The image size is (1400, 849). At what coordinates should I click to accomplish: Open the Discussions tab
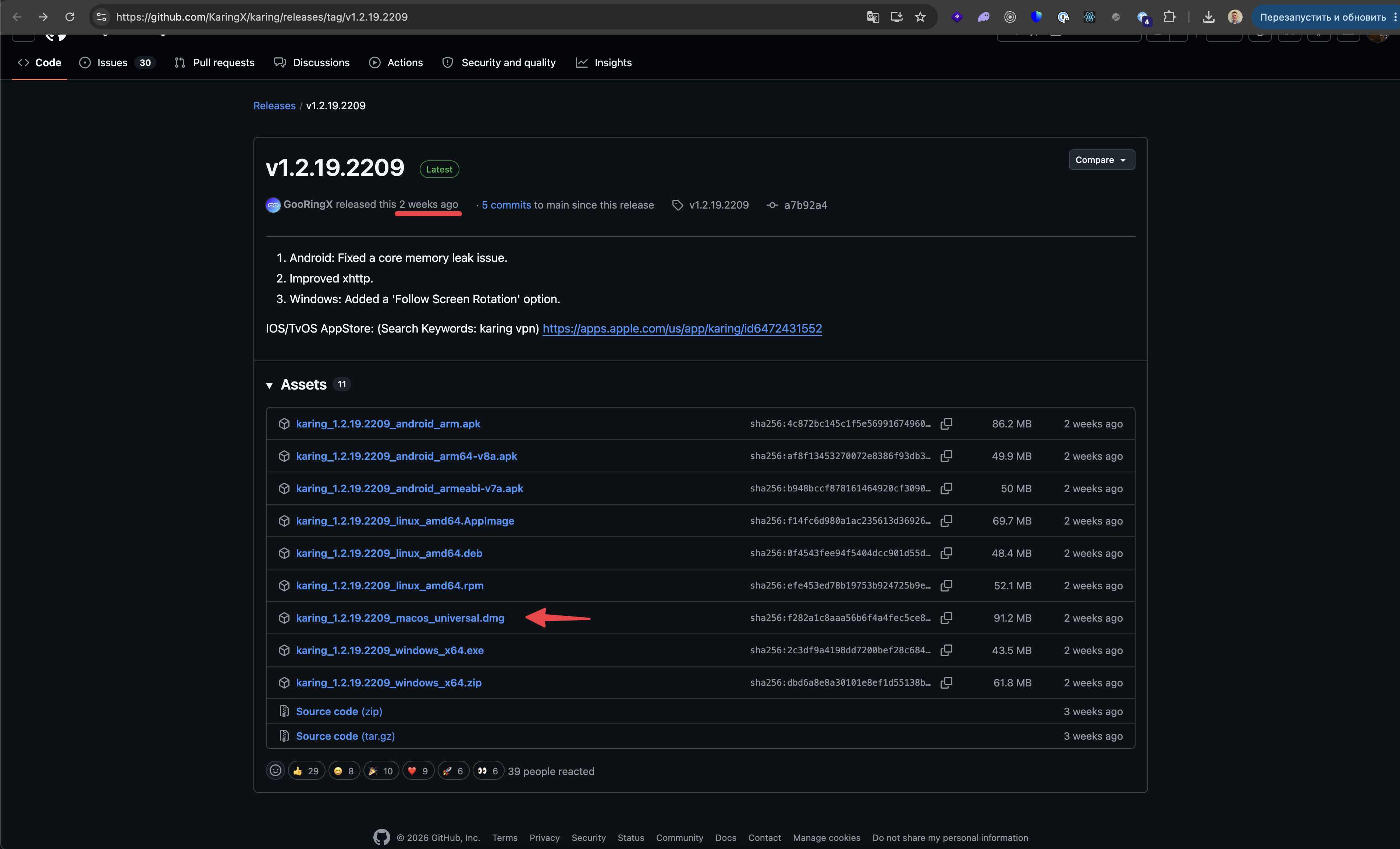click(311, 63)
